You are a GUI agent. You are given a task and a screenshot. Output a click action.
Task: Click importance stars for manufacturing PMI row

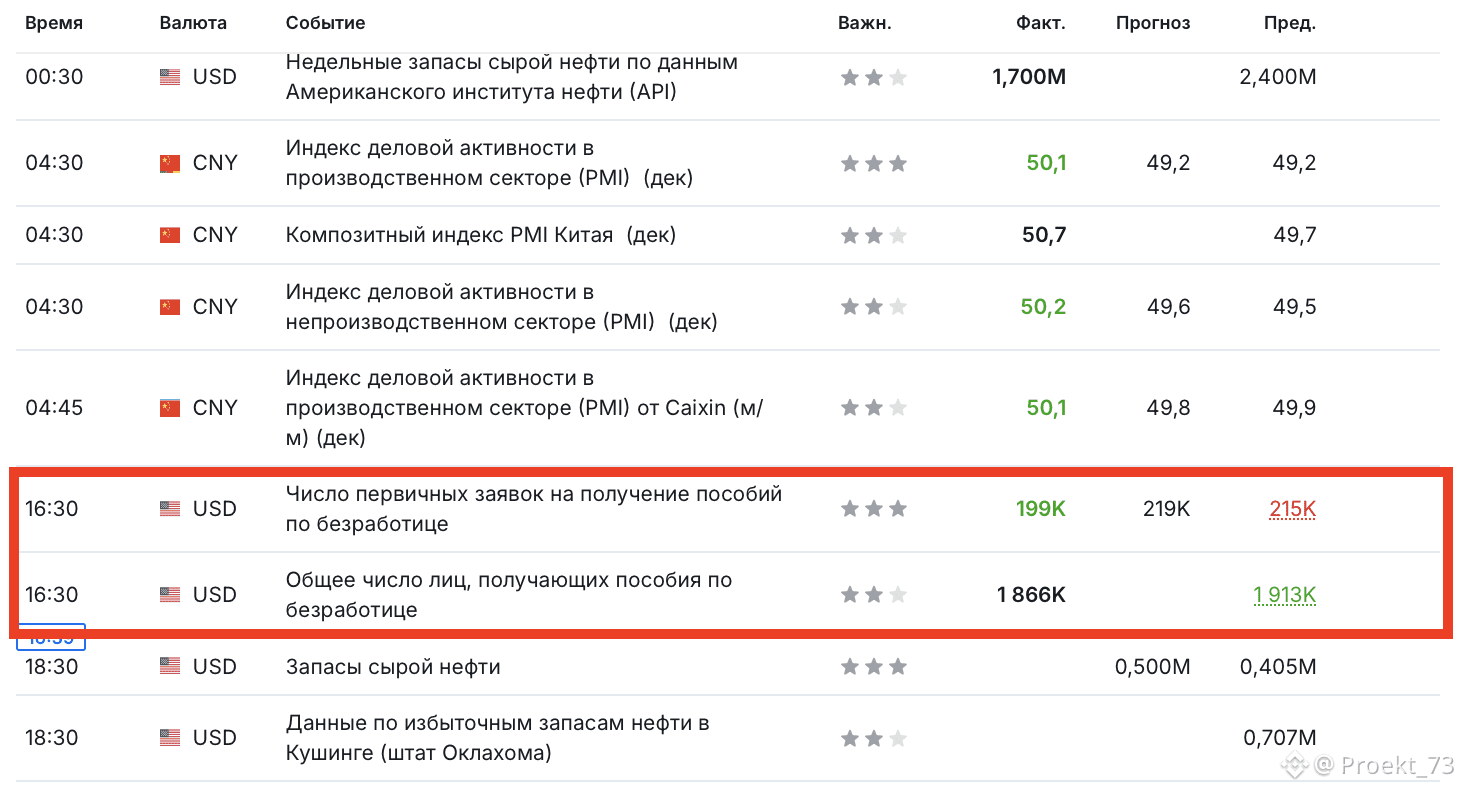click(873, 163)
